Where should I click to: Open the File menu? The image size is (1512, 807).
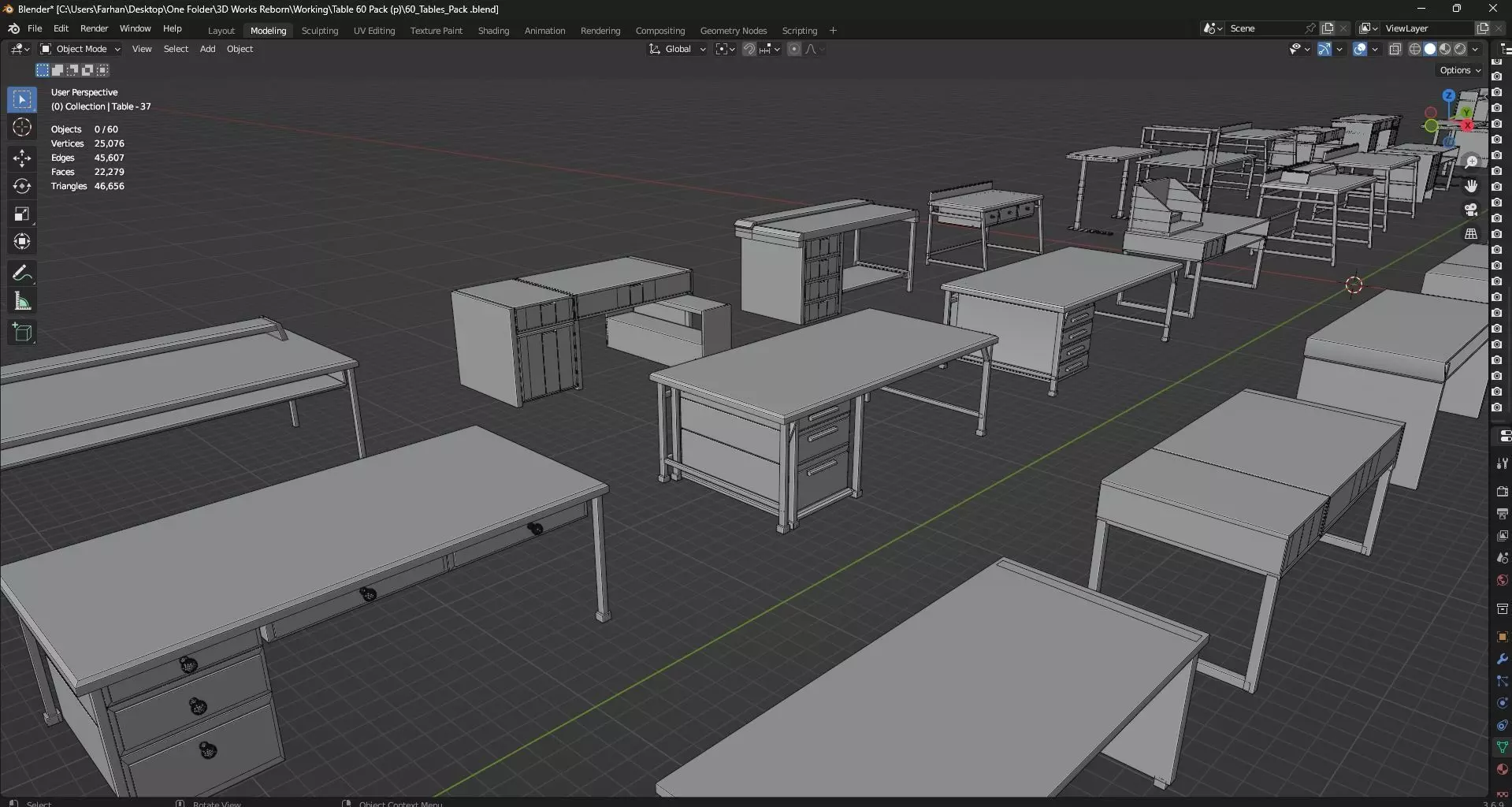35,28
